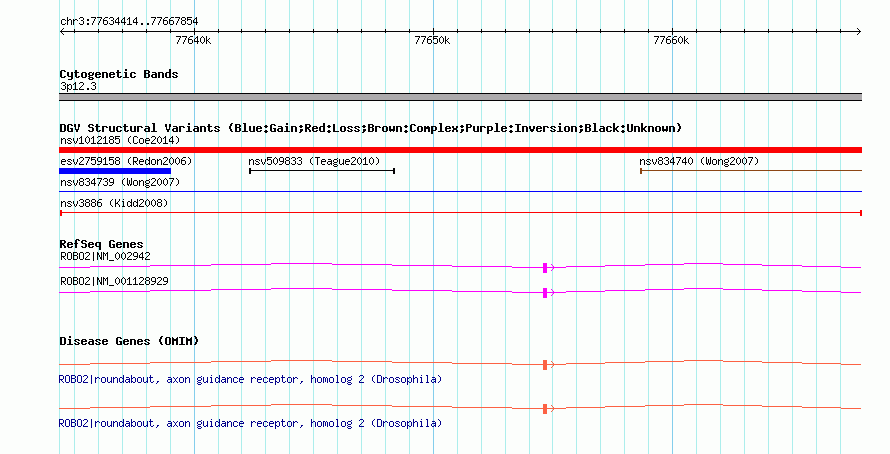Click the nsv834739 (Wong2007) label

point(120,182)
